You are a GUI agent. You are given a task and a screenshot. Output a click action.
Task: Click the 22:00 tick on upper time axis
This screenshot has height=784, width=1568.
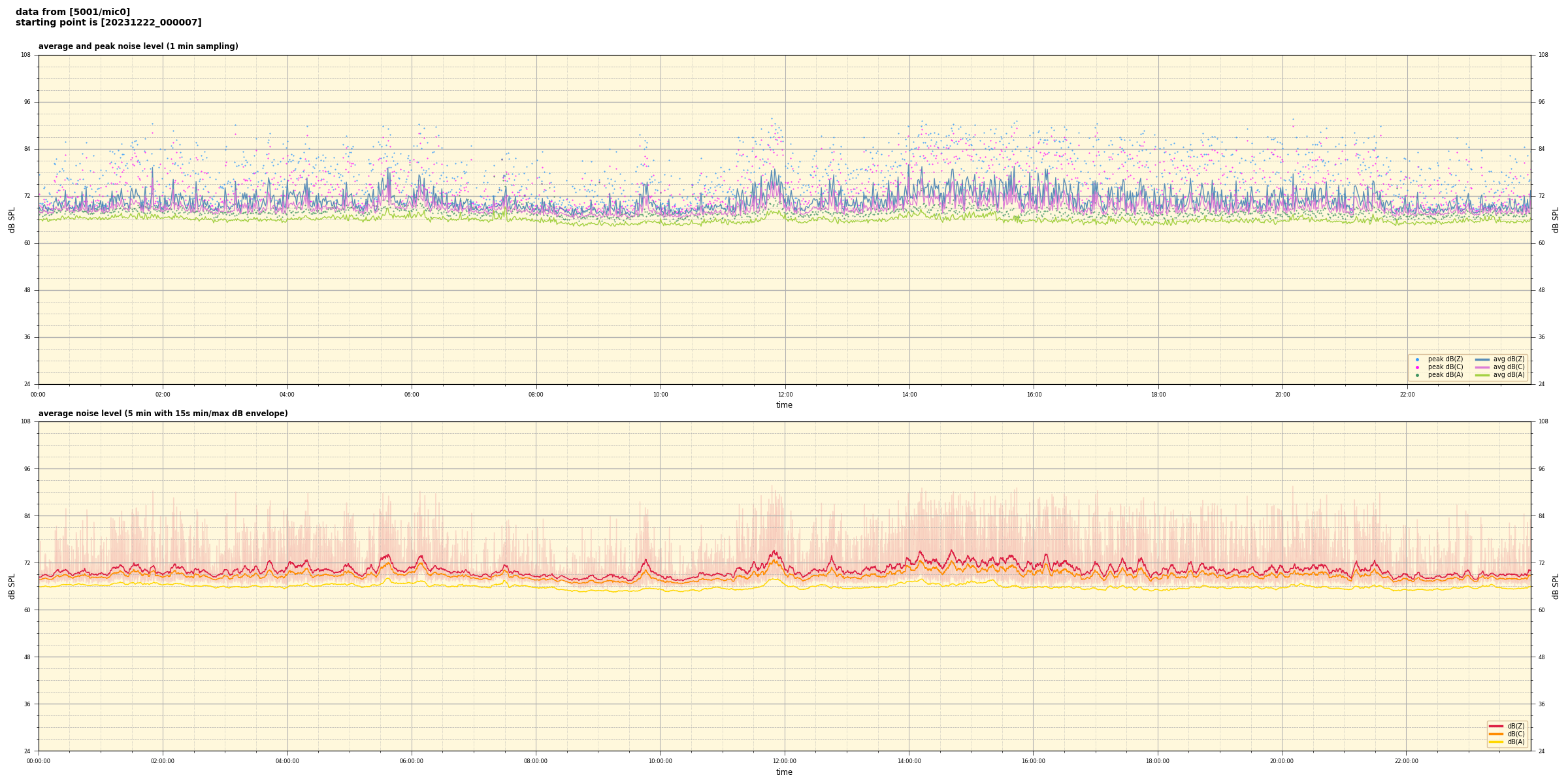point(1407,395)
